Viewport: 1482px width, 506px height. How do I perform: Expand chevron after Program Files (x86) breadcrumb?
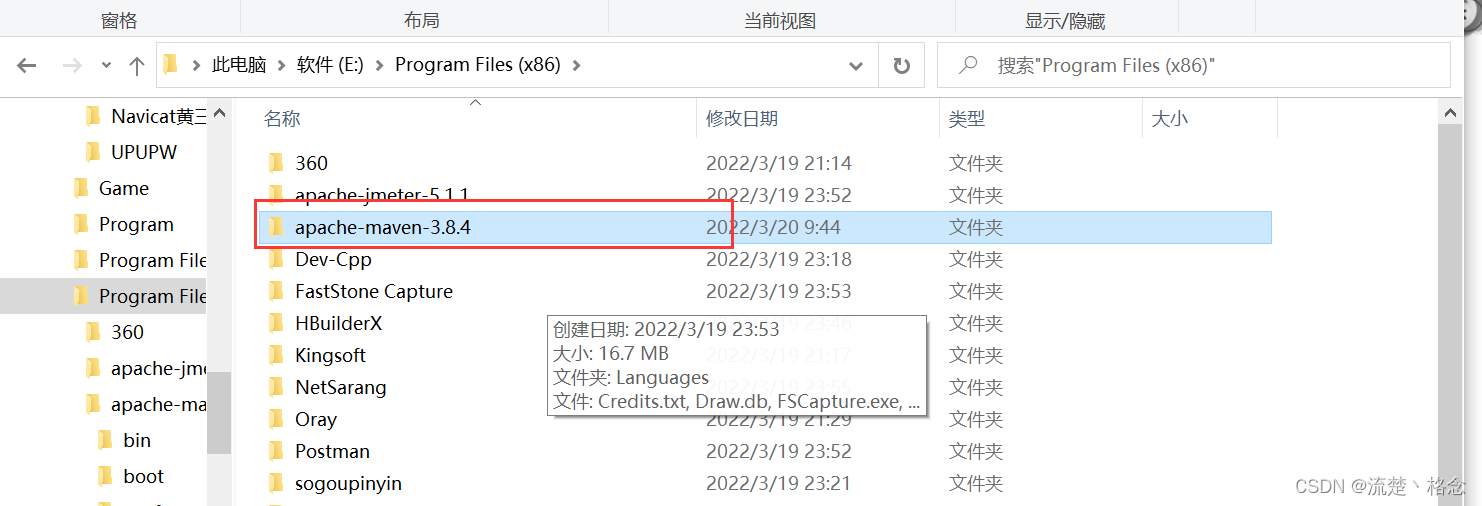[577, 65]
